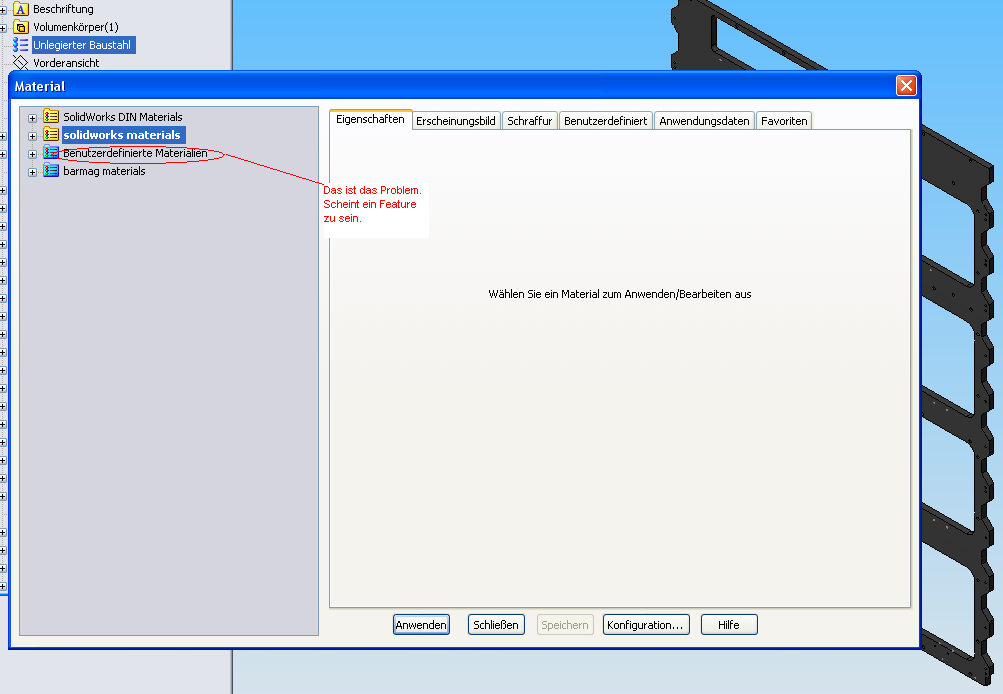Click the Vorderansicht plane icon
The height and width of the screenshot is (694, 1003).
click(21, 63)
